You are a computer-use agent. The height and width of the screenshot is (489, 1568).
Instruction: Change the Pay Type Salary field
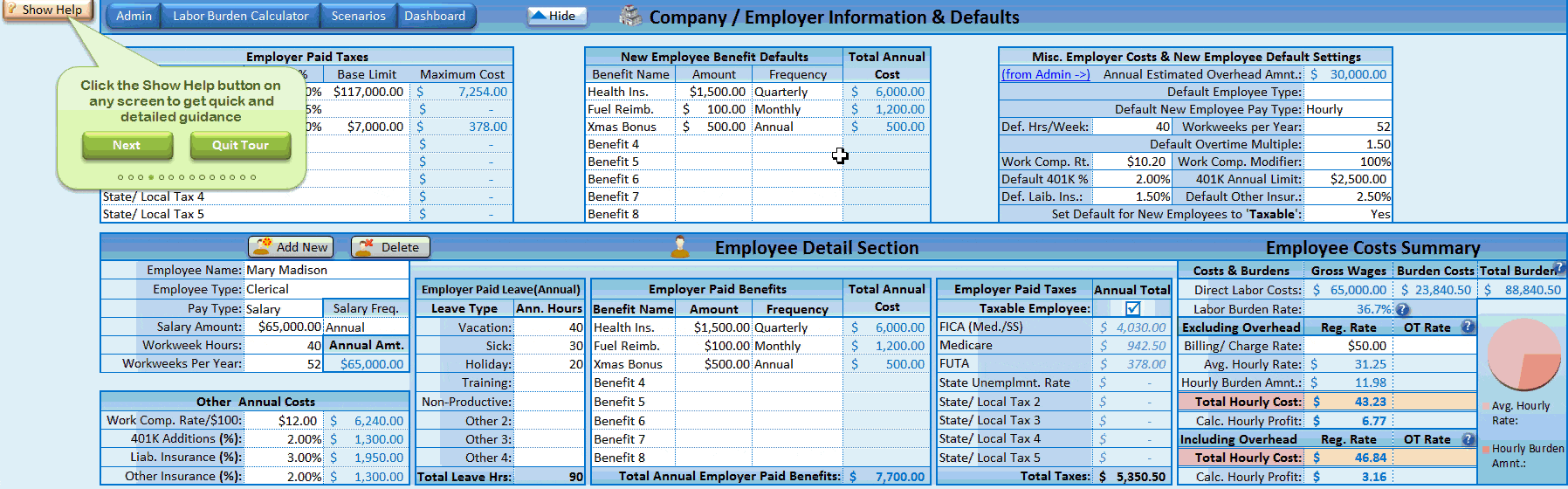[x=284, y=308]
